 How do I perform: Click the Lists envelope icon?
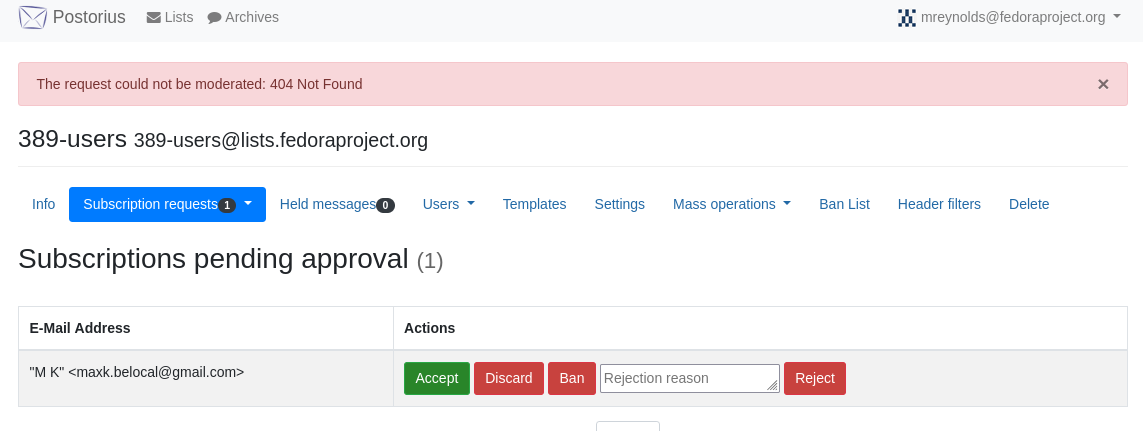click(x=154, y=18)
